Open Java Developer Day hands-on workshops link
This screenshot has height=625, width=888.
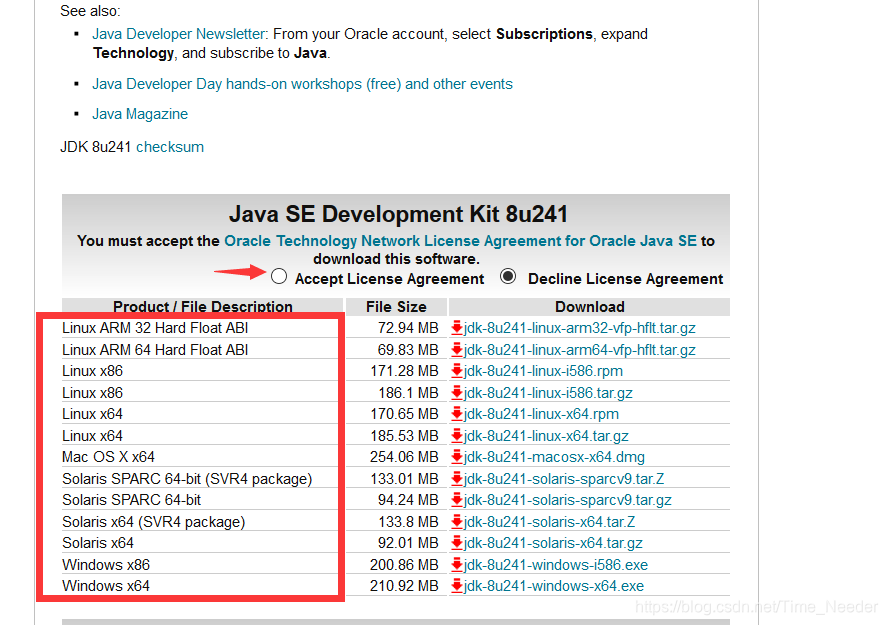coord(302,84)
